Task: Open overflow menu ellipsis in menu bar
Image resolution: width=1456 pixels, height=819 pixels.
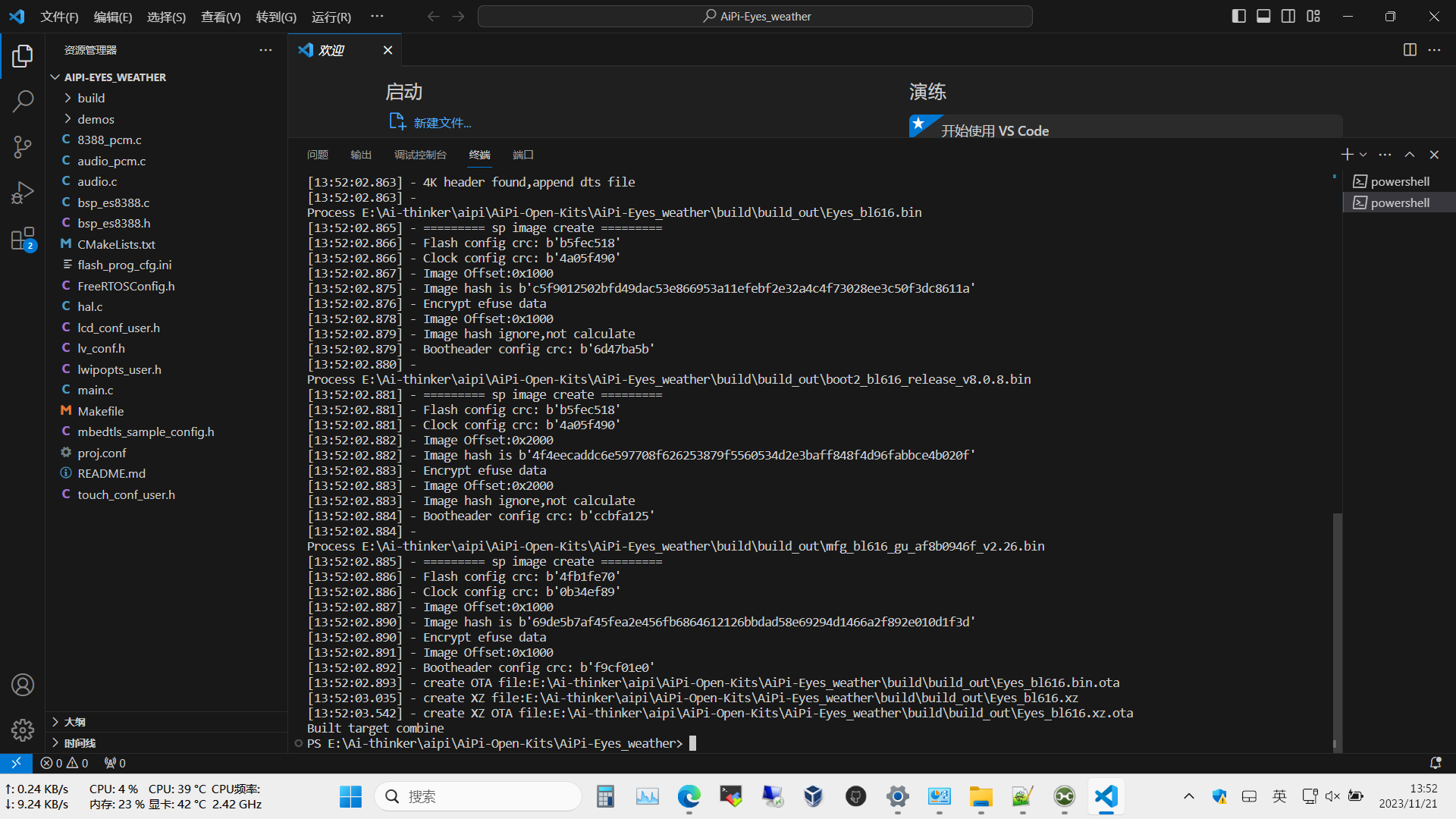Action: pos(377,16)
